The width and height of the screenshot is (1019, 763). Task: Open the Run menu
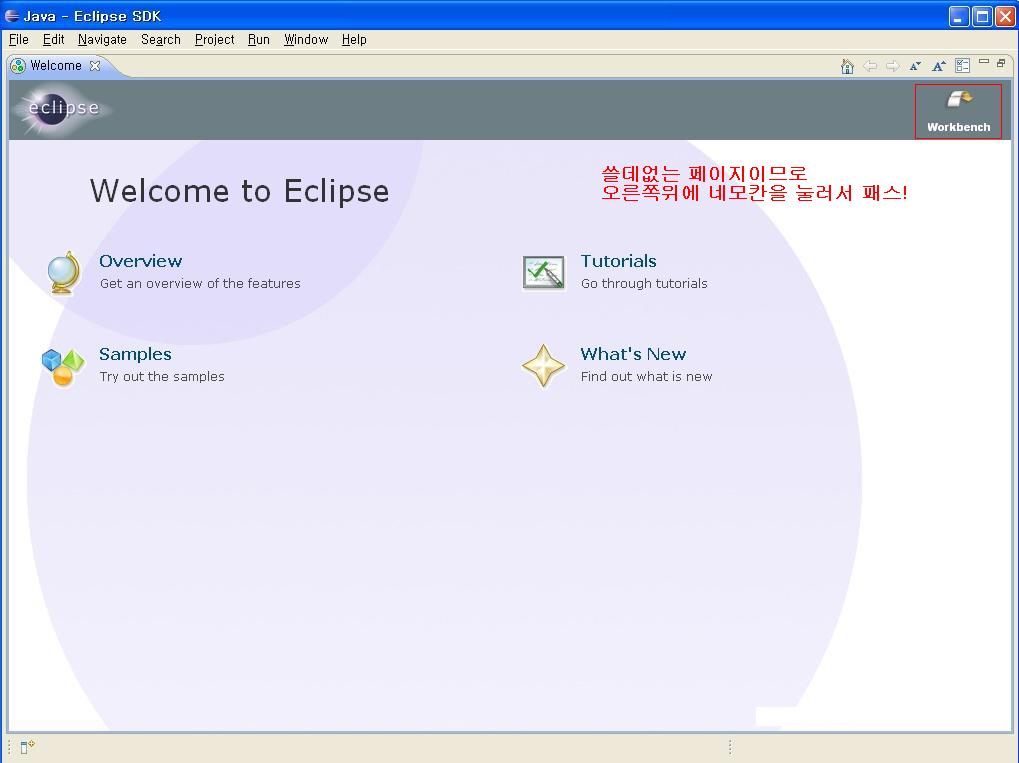tap(259, 40)
